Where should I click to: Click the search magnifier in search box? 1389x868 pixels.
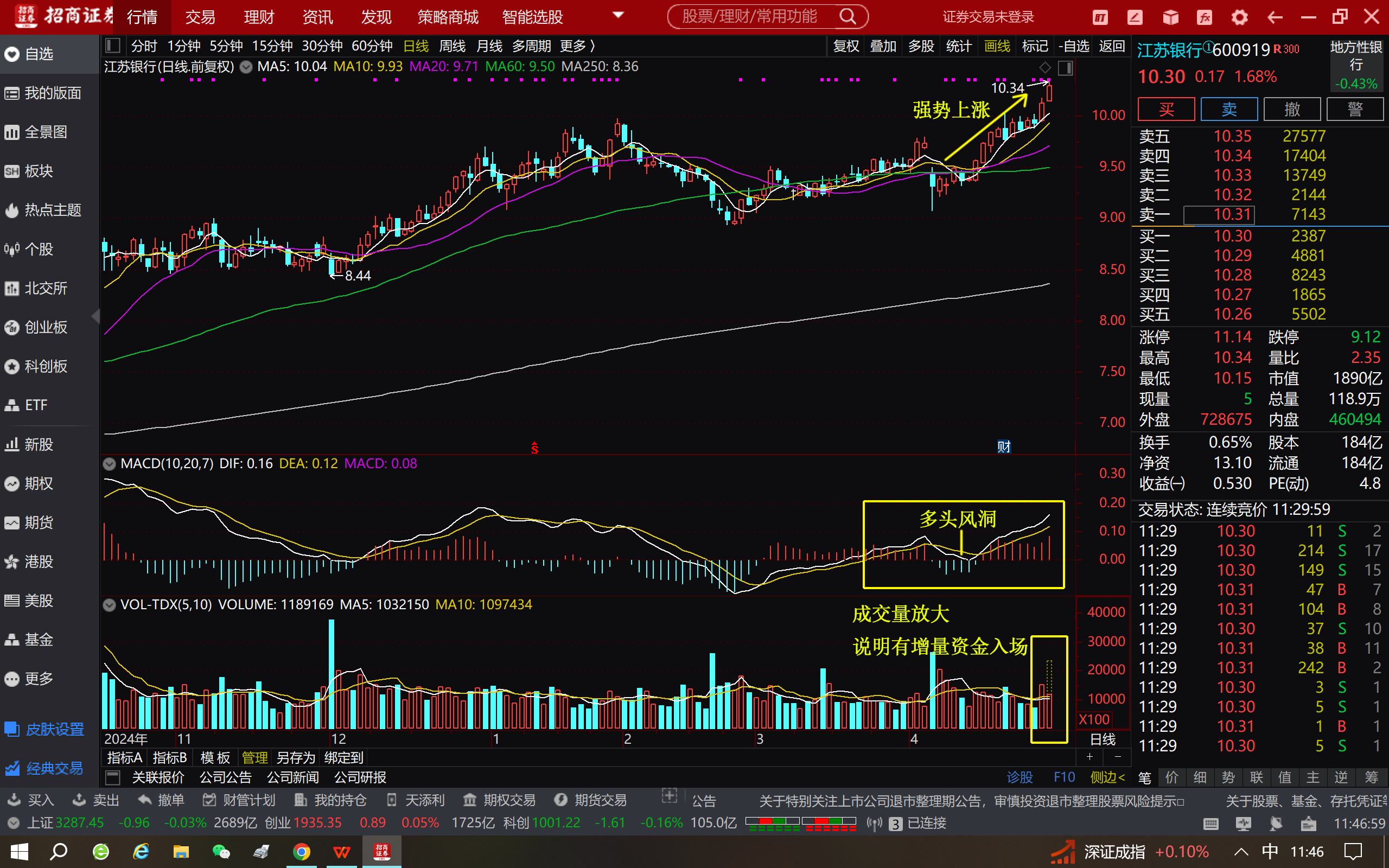pos(847,17)
